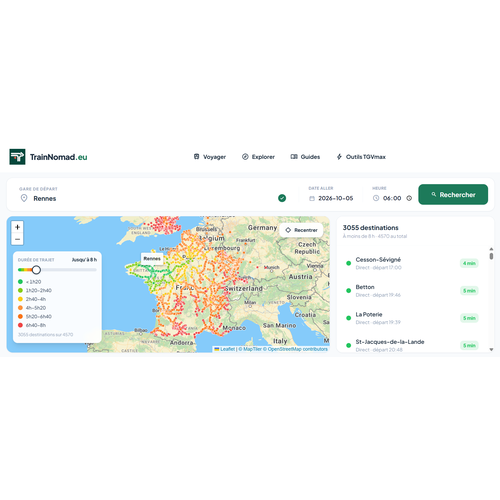Click the green dot beside La Poterie
Screen dimensions: 500x500
tap(349, 318)
